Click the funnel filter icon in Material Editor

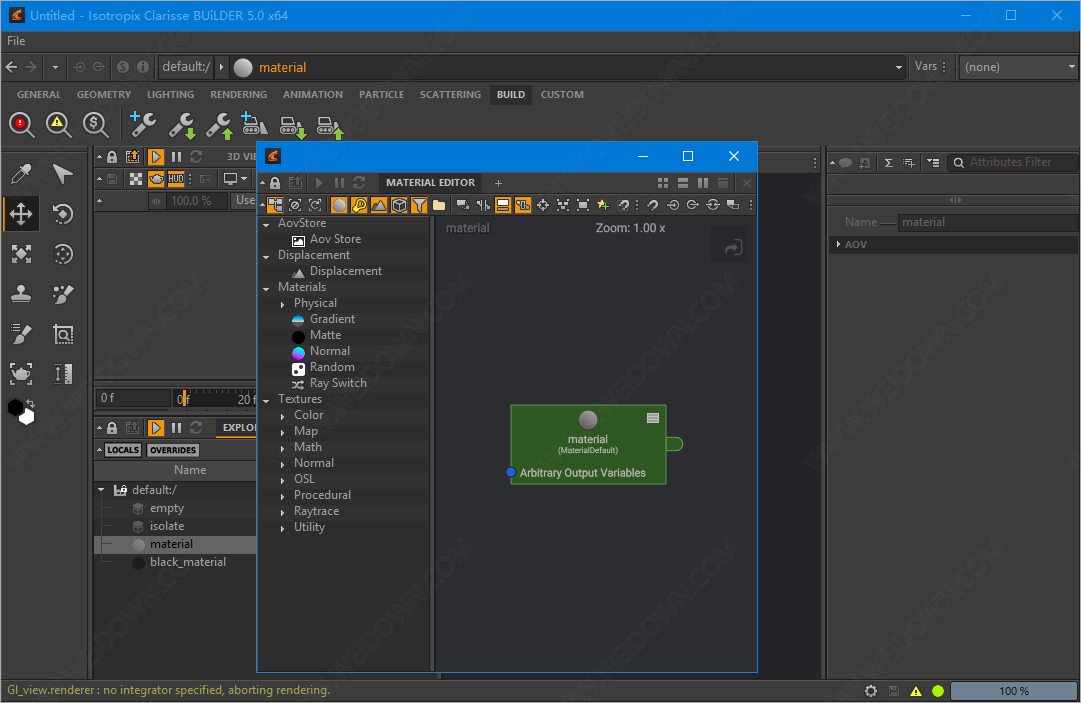(419, 205)
